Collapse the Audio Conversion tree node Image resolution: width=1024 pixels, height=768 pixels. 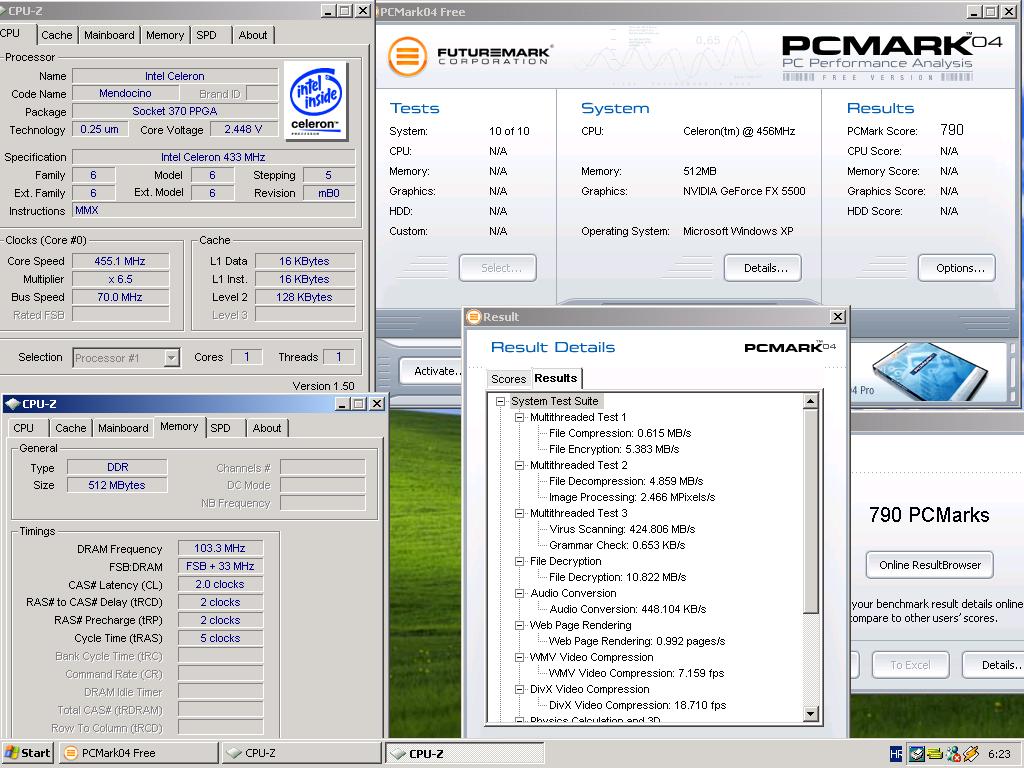click(520, 593)
